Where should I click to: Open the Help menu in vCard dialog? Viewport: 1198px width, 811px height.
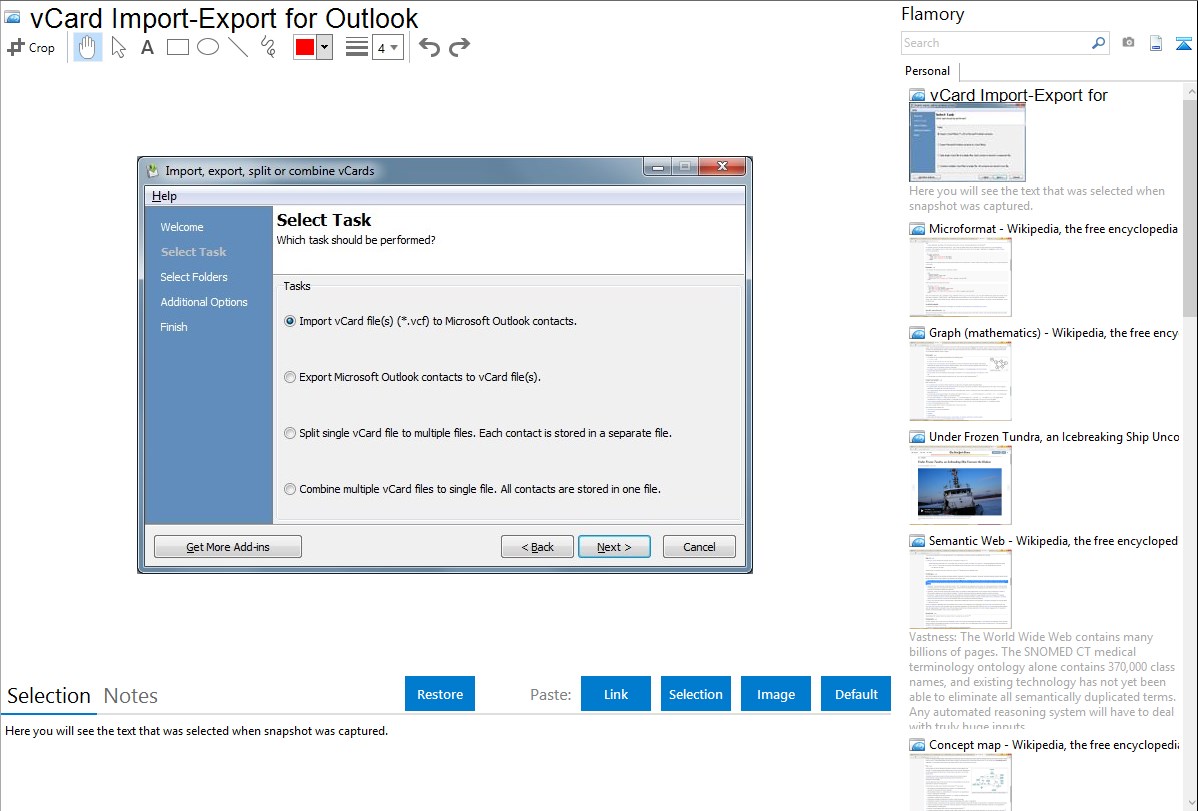pyautogui.click(x=164, y=196)
